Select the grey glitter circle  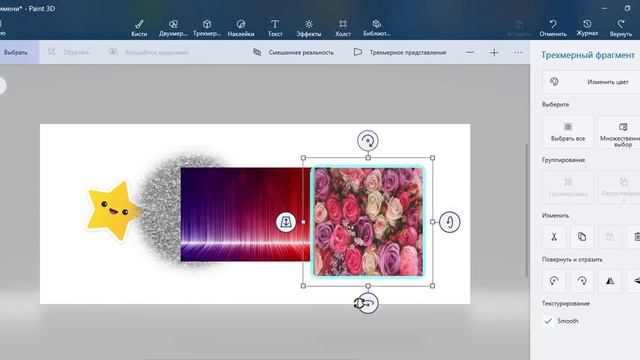(x=160, y=212)
